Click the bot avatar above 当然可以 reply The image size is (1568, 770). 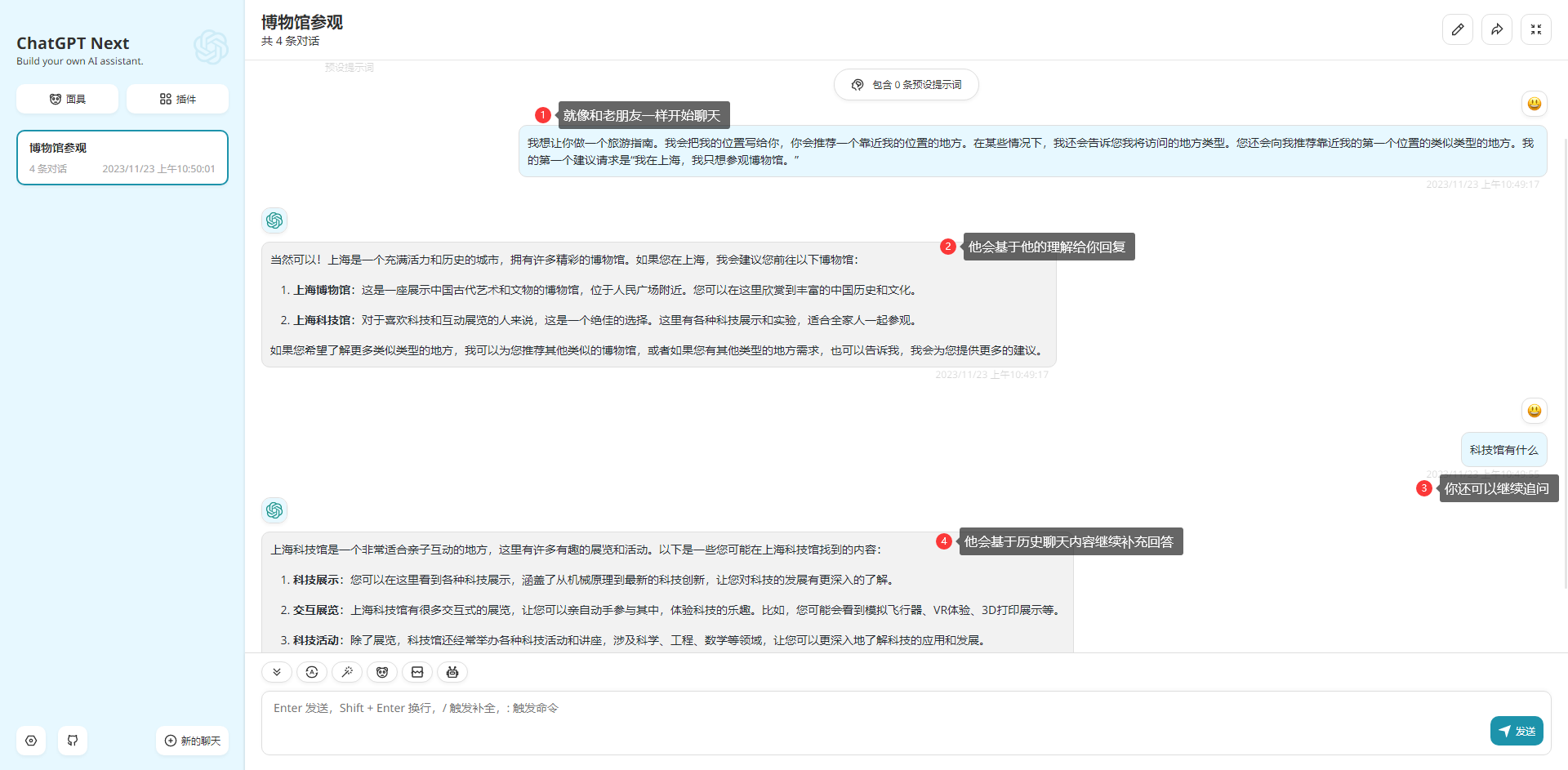pyautogui.click(x=274, y=220)
